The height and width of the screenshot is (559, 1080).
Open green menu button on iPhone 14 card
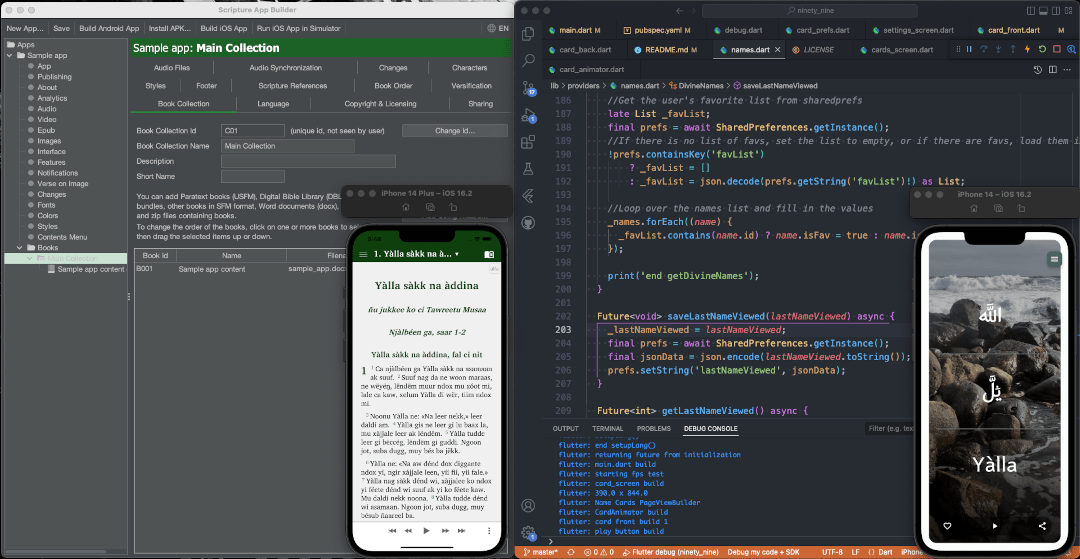(1053, 259)
